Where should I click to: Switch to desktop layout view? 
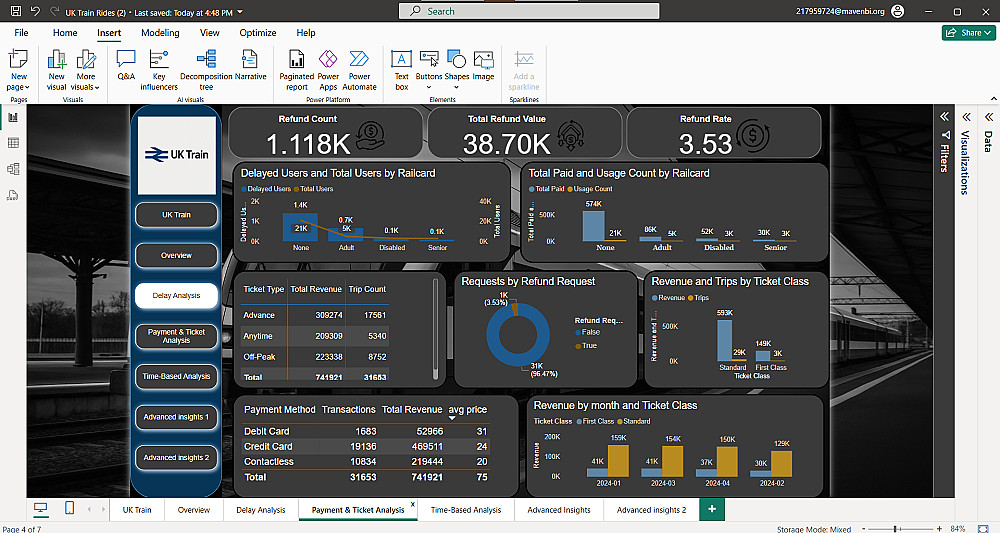click(41, 509)
